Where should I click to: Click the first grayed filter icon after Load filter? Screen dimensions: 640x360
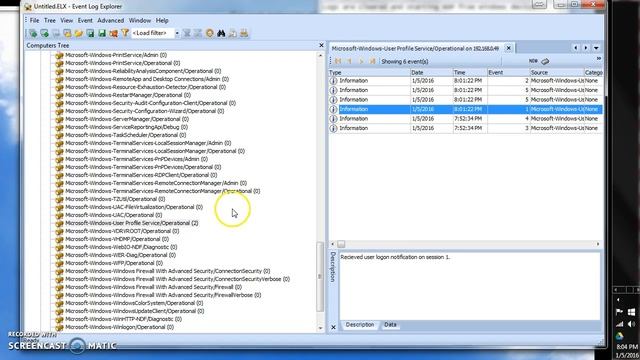(x=187, y=33)
